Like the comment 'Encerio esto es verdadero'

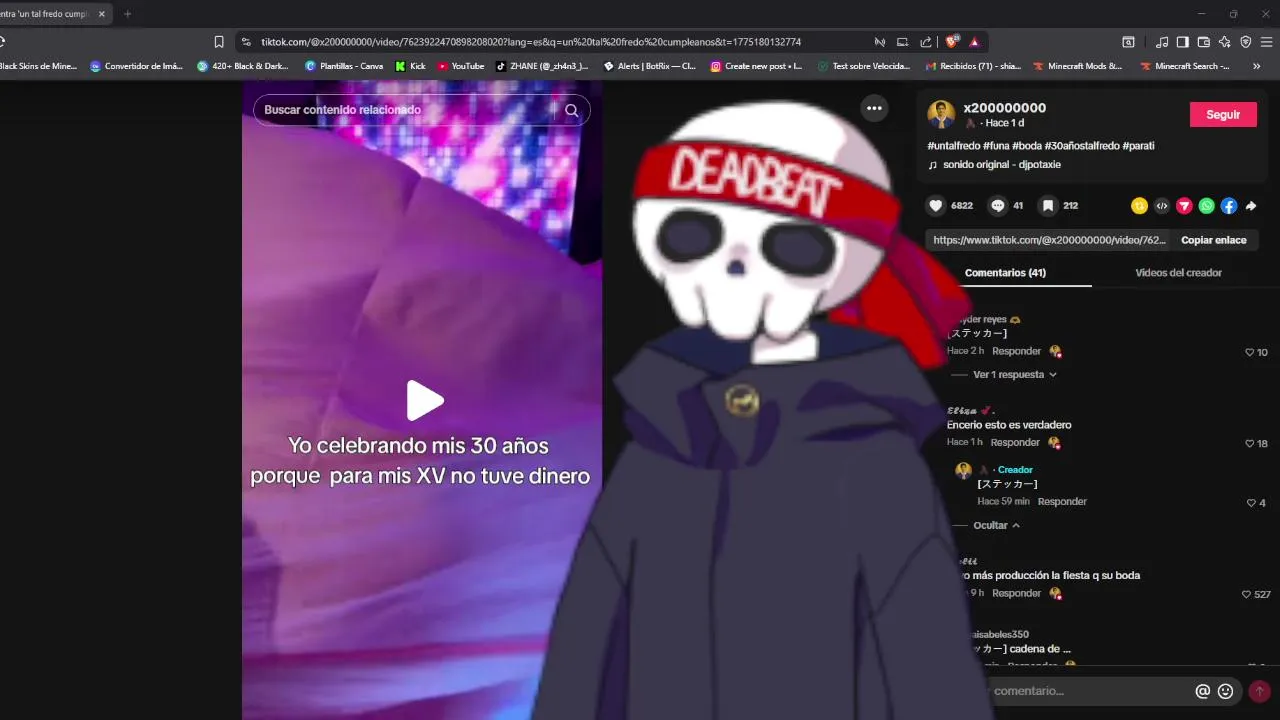coord(1249,444)
